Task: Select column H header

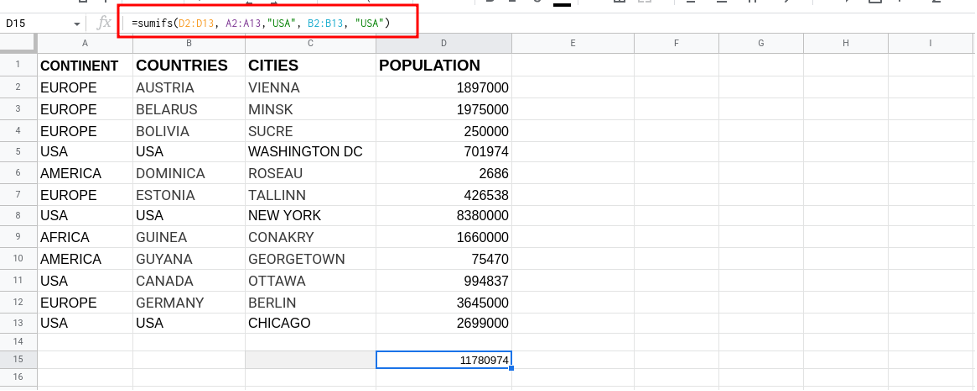Action: [x=846, y=43]
